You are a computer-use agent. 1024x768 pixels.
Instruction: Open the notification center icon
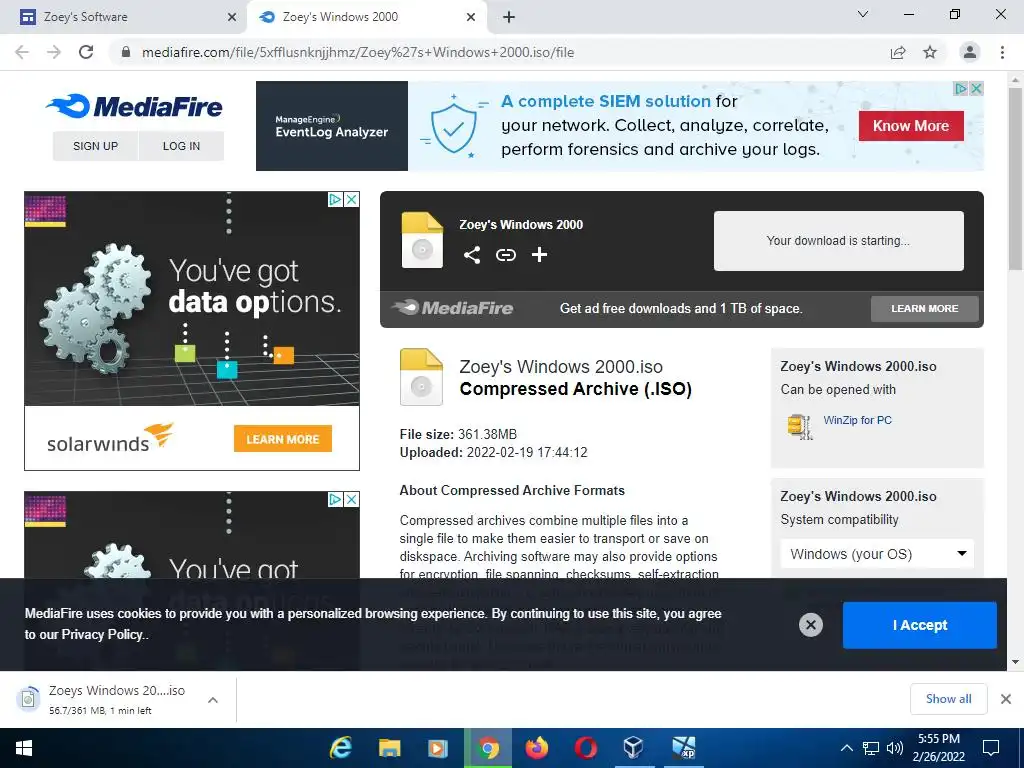991,748
